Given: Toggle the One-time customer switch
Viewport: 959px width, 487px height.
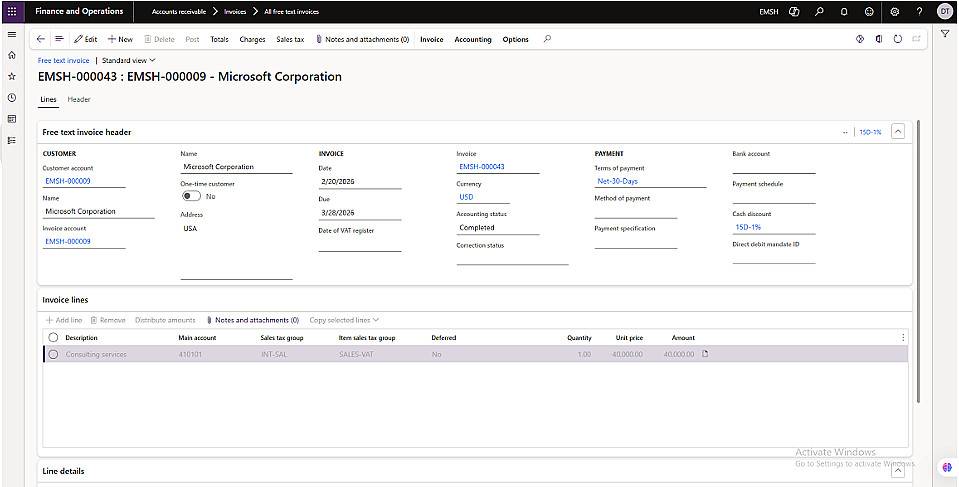Looking at the screenshot, I should [191, 196].
